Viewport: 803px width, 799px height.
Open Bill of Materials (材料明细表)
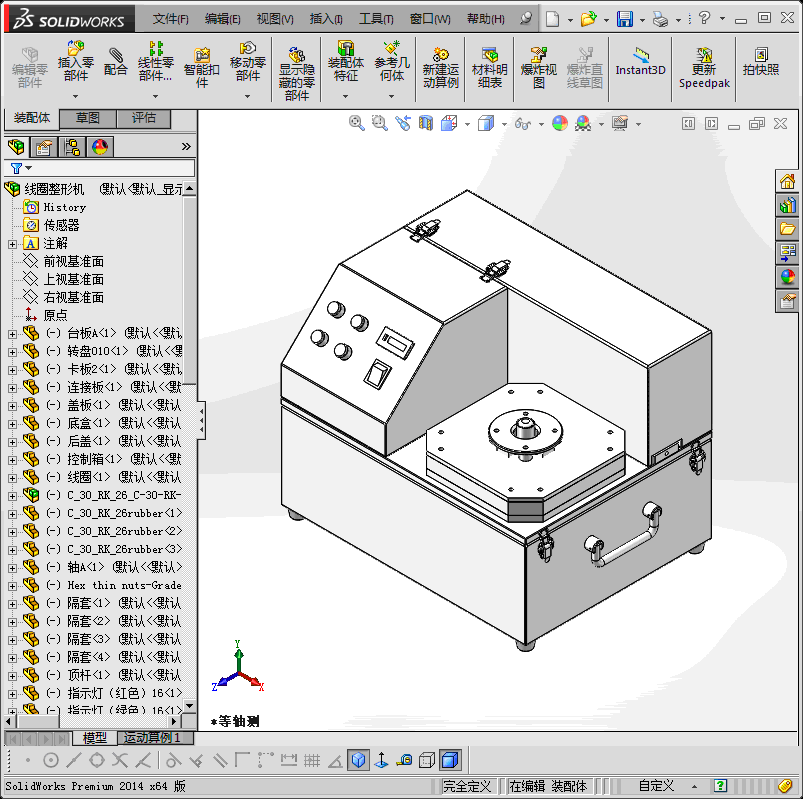click(490, 68)
